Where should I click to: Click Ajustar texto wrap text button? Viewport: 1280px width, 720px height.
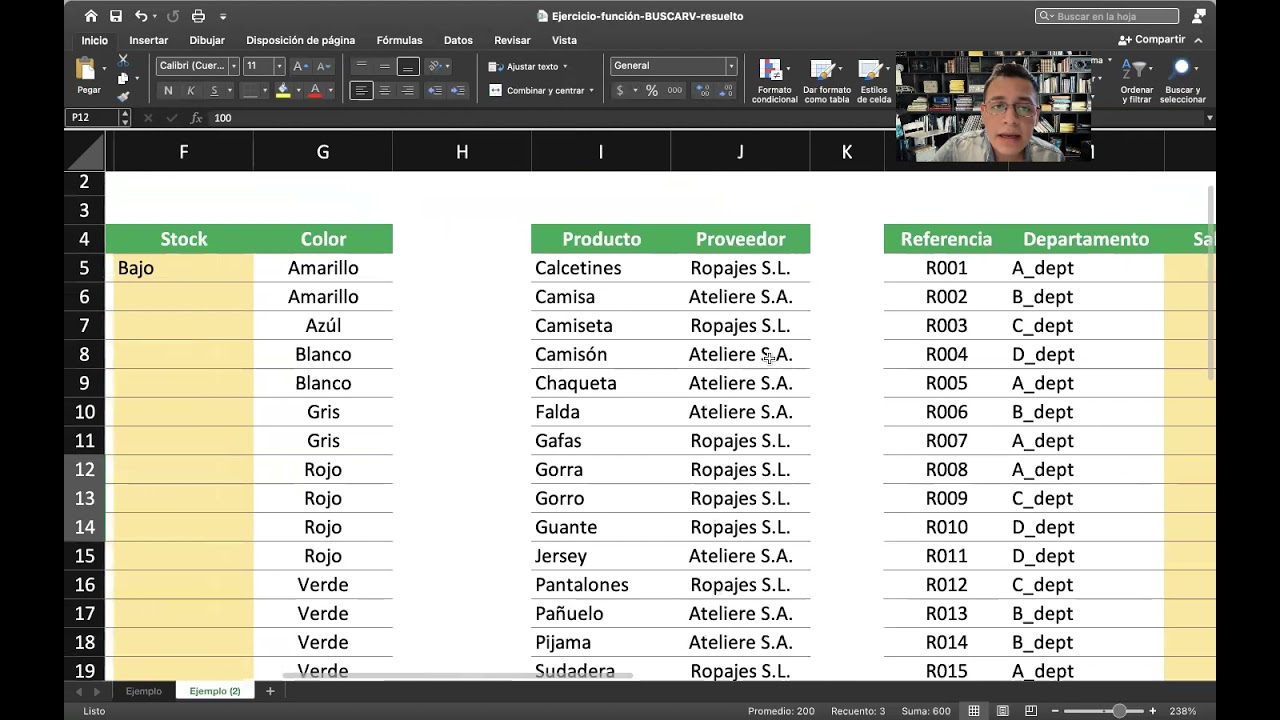[527, 67]
